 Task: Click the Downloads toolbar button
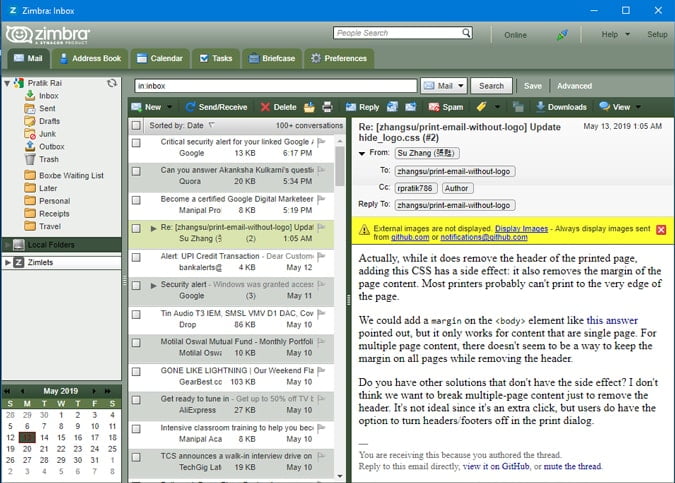click(561, 107)
